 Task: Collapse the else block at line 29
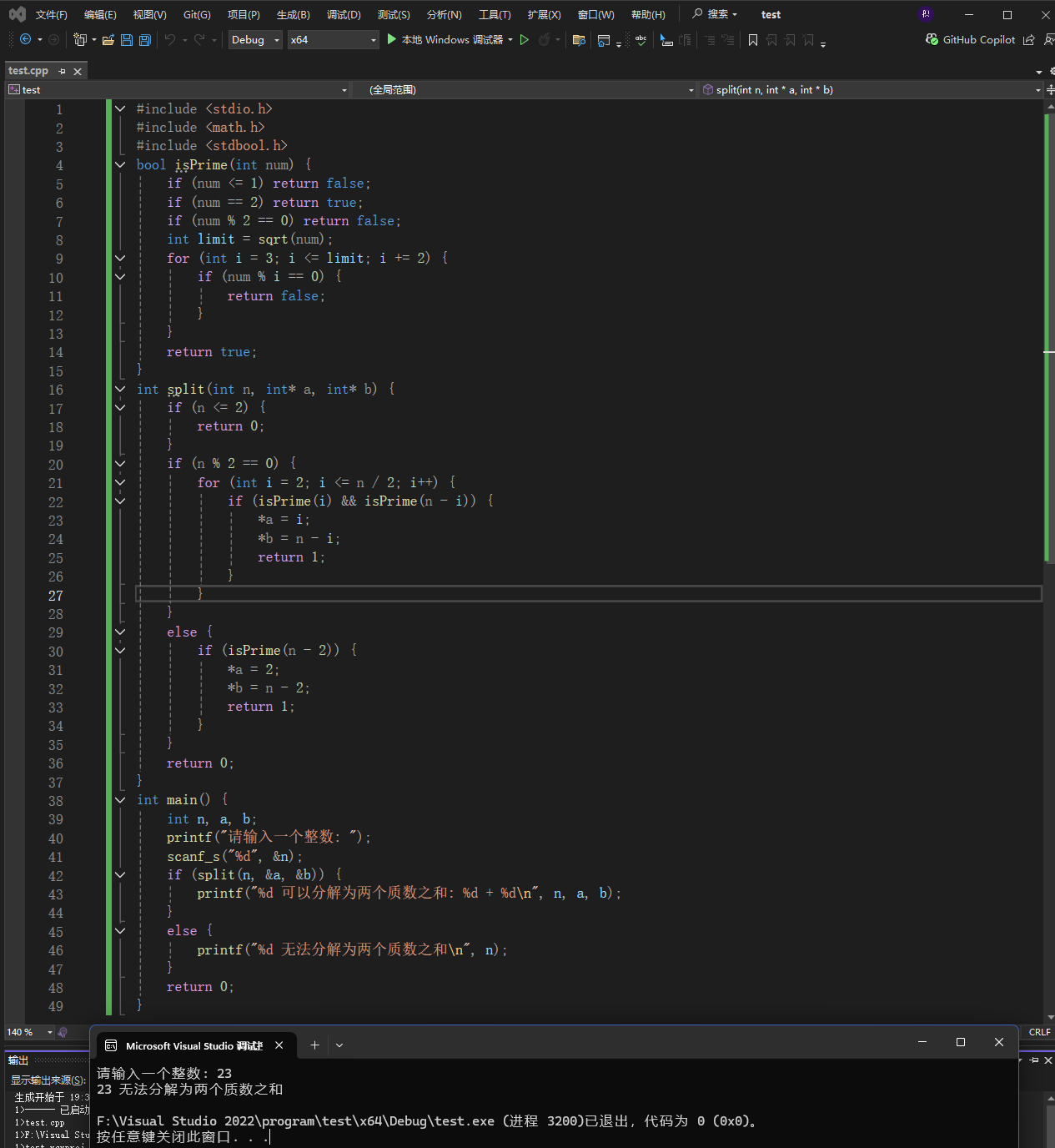point(120,632)
